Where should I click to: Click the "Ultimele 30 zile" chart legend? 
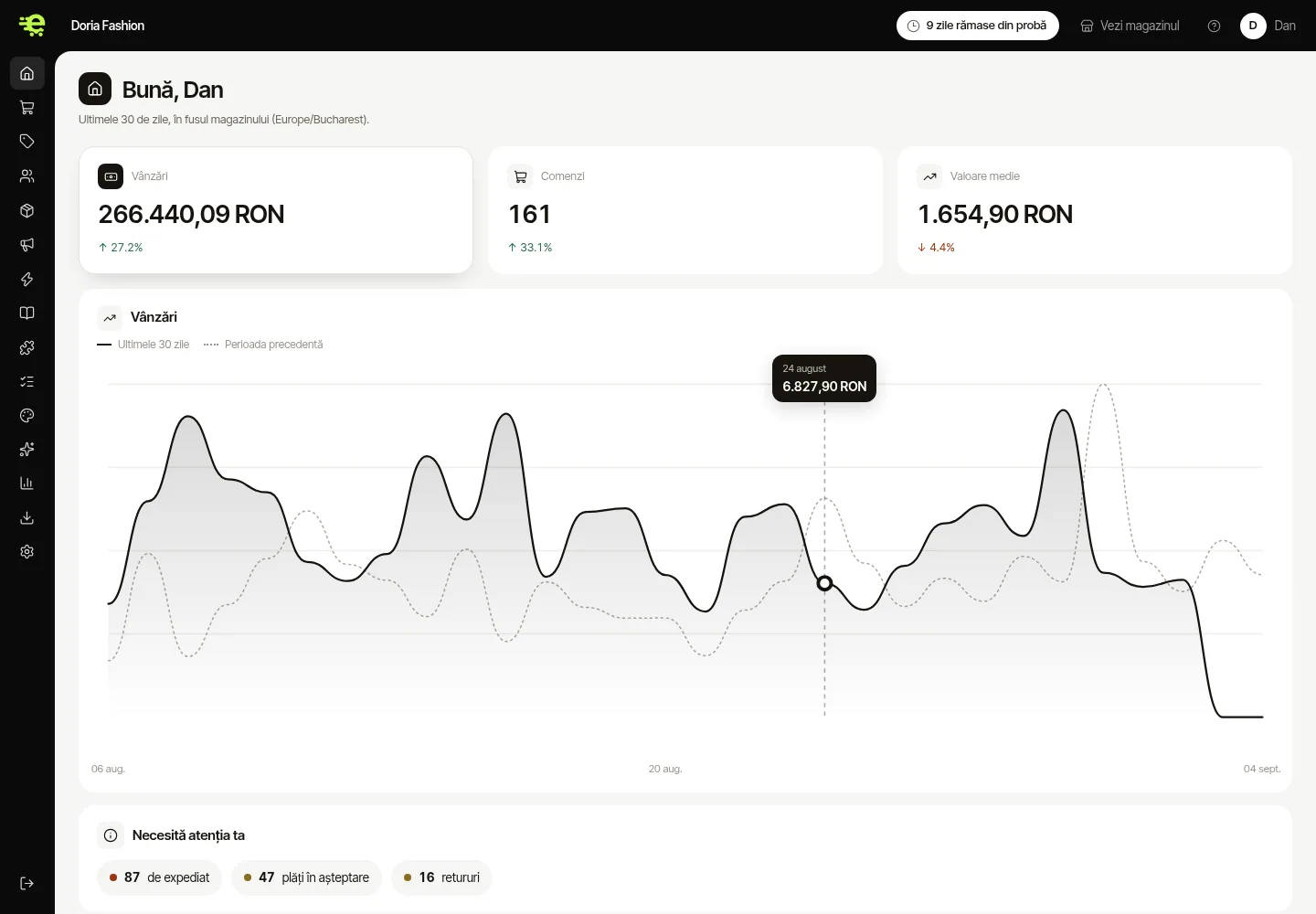coord(143,345)
